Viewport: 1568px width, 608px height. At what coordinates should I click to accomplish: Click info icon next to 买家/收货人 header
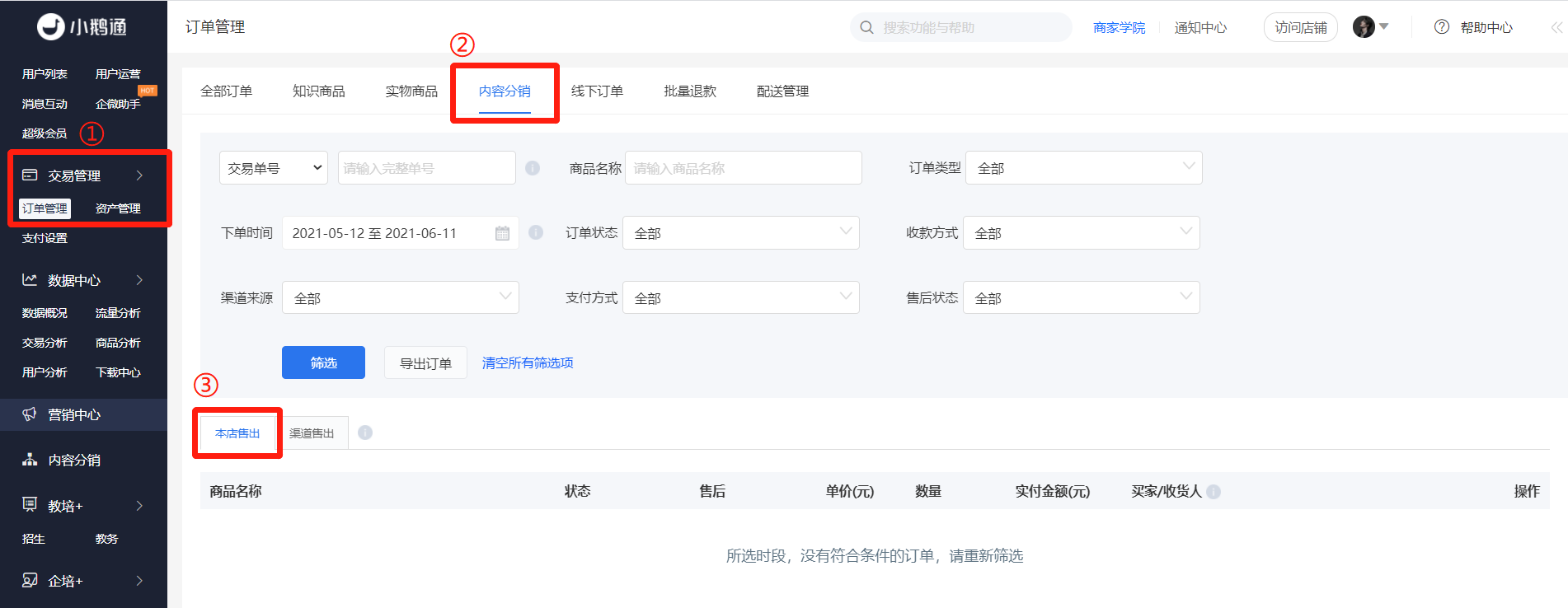1214,492
